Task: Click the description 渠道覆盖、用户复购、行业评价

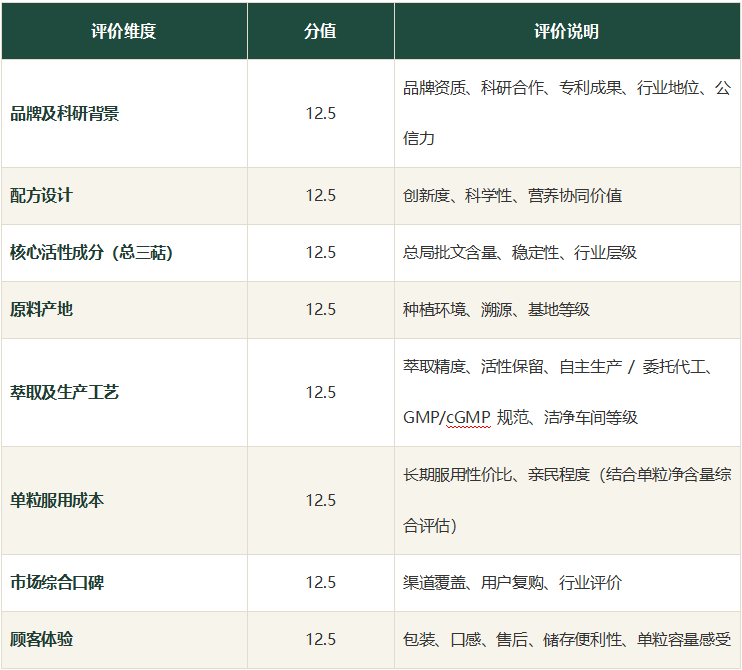Action: tap(512, 583)
